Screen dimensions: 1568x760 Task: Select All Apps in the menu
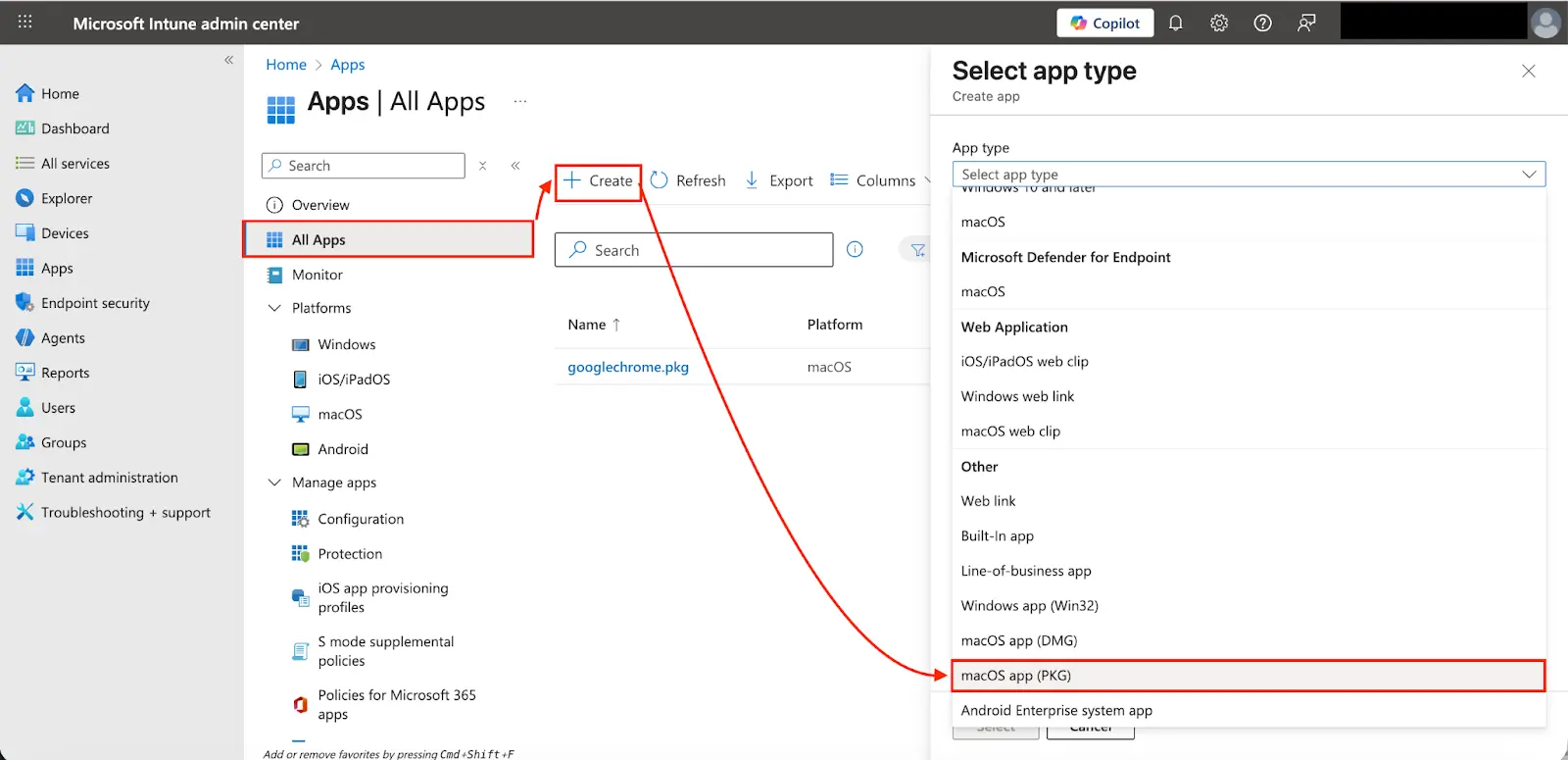tap(318, 240)
